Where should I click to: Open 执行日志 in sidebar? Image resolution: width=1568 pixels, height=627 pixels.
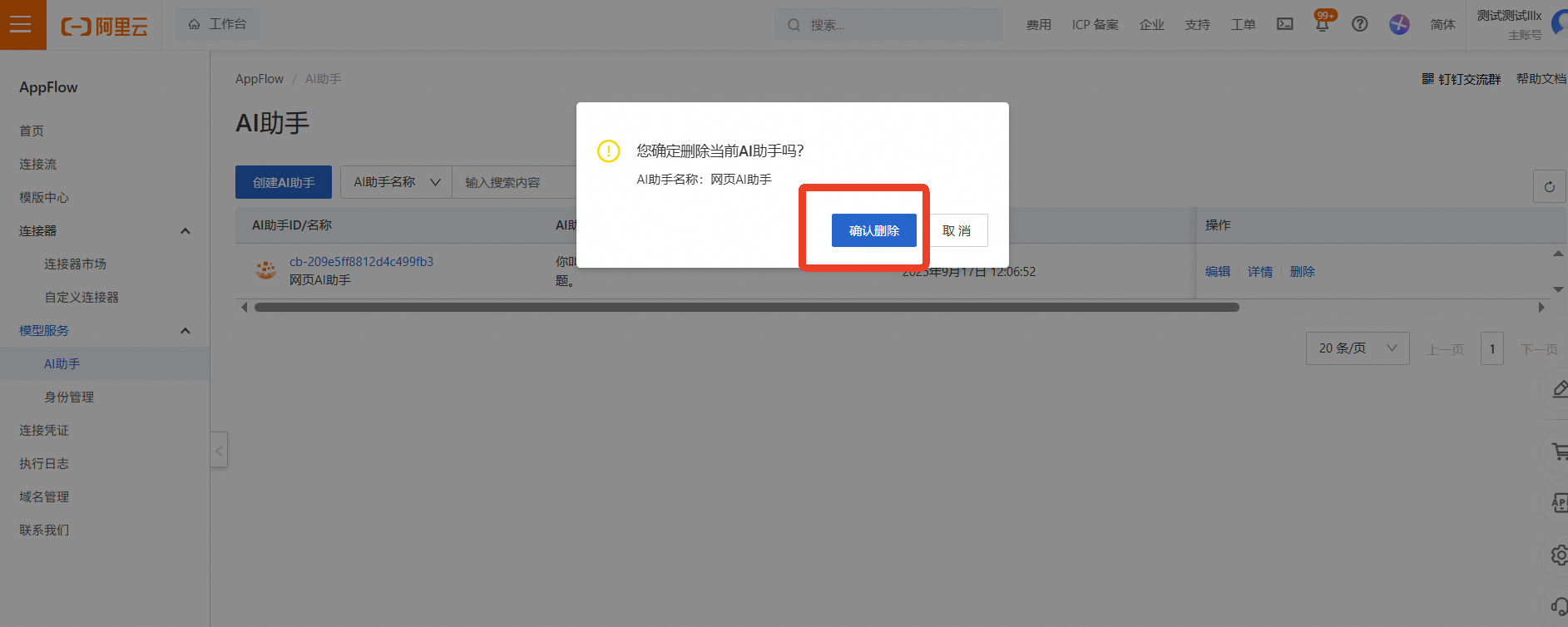point(44,463)
